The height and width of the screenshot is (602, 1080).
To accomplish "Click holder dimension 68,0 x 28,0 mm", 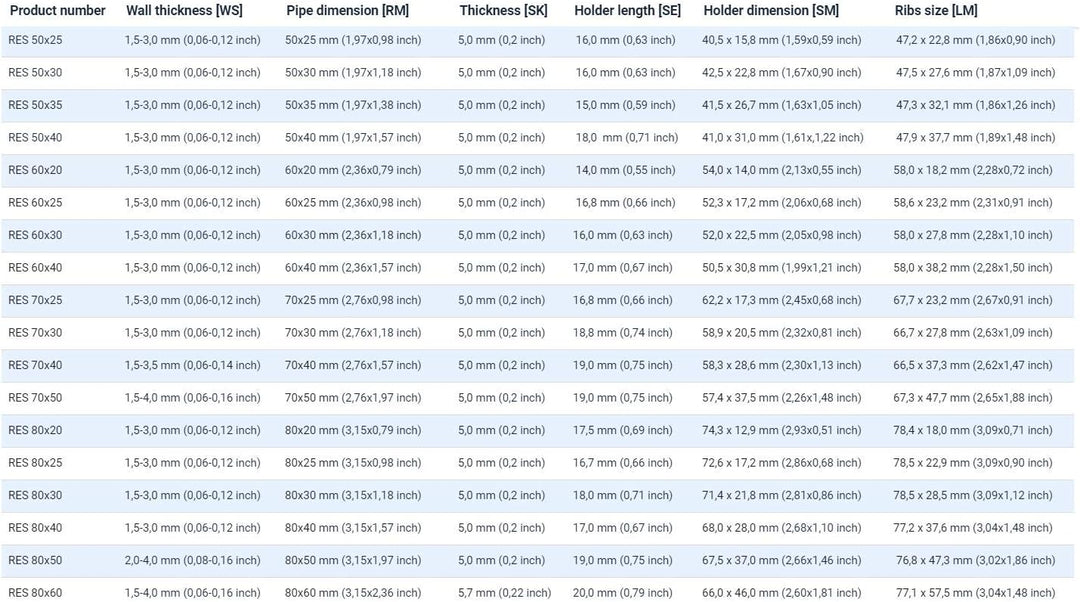I will [782, 528].
